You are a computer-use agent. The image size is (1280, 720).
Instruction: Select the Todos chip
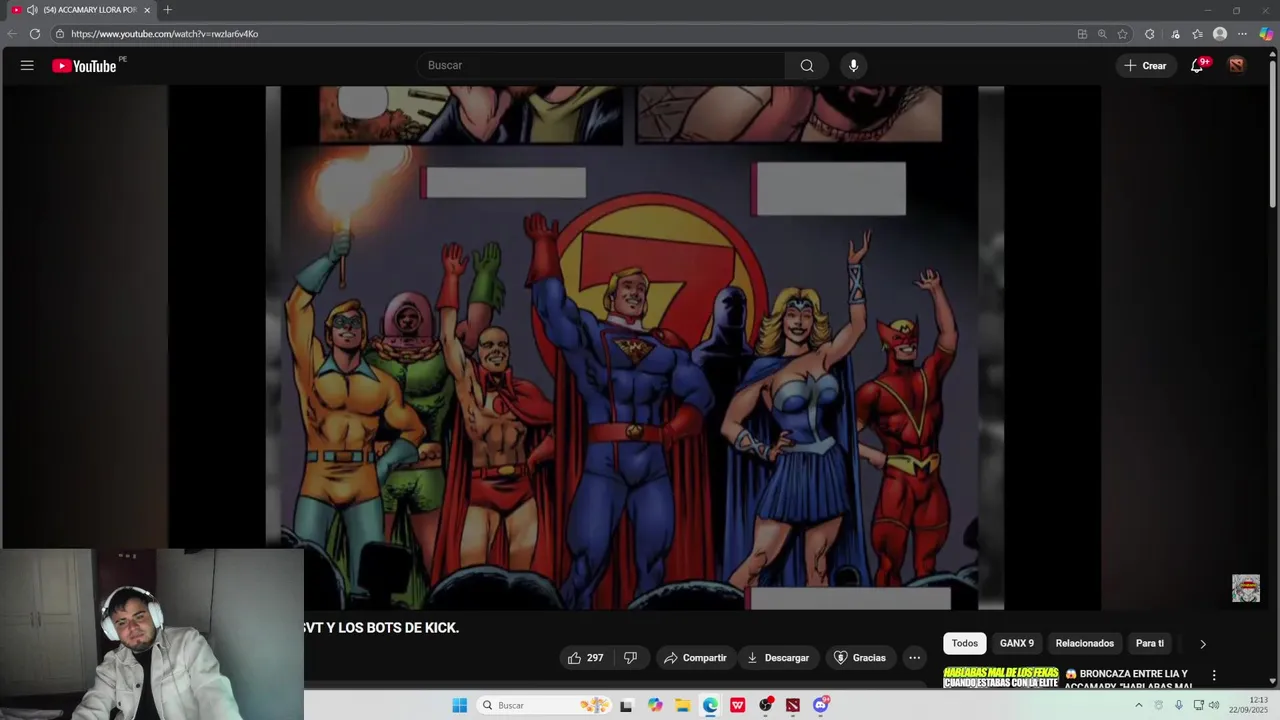965,643
